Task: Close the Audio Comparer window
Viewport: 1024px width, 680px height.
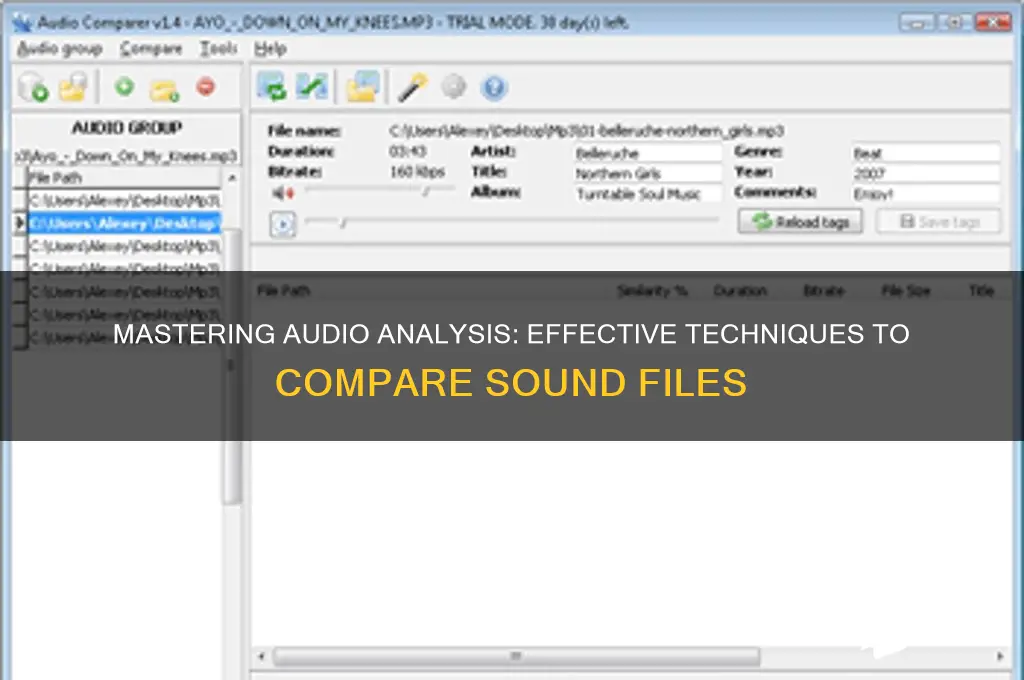Action: pyautogui.click(x=993, y=23)
